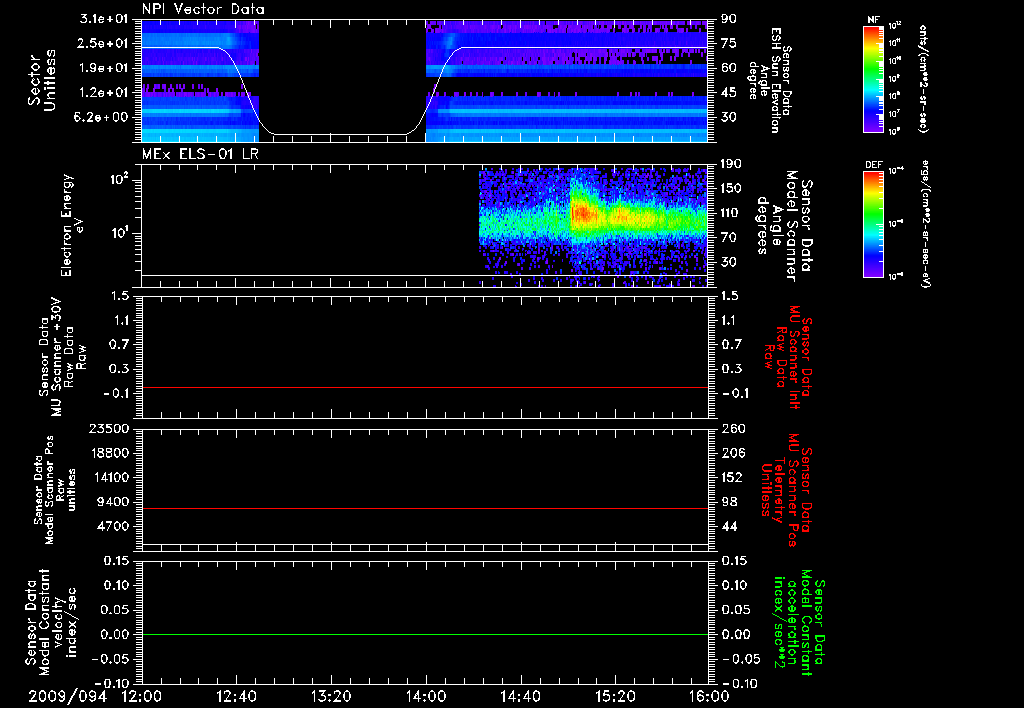This screenshot has height=708, width=1024.
Task: Click the red 'MU Scanner Inh Raw Data' label
Action: click(x=786, y=358)
